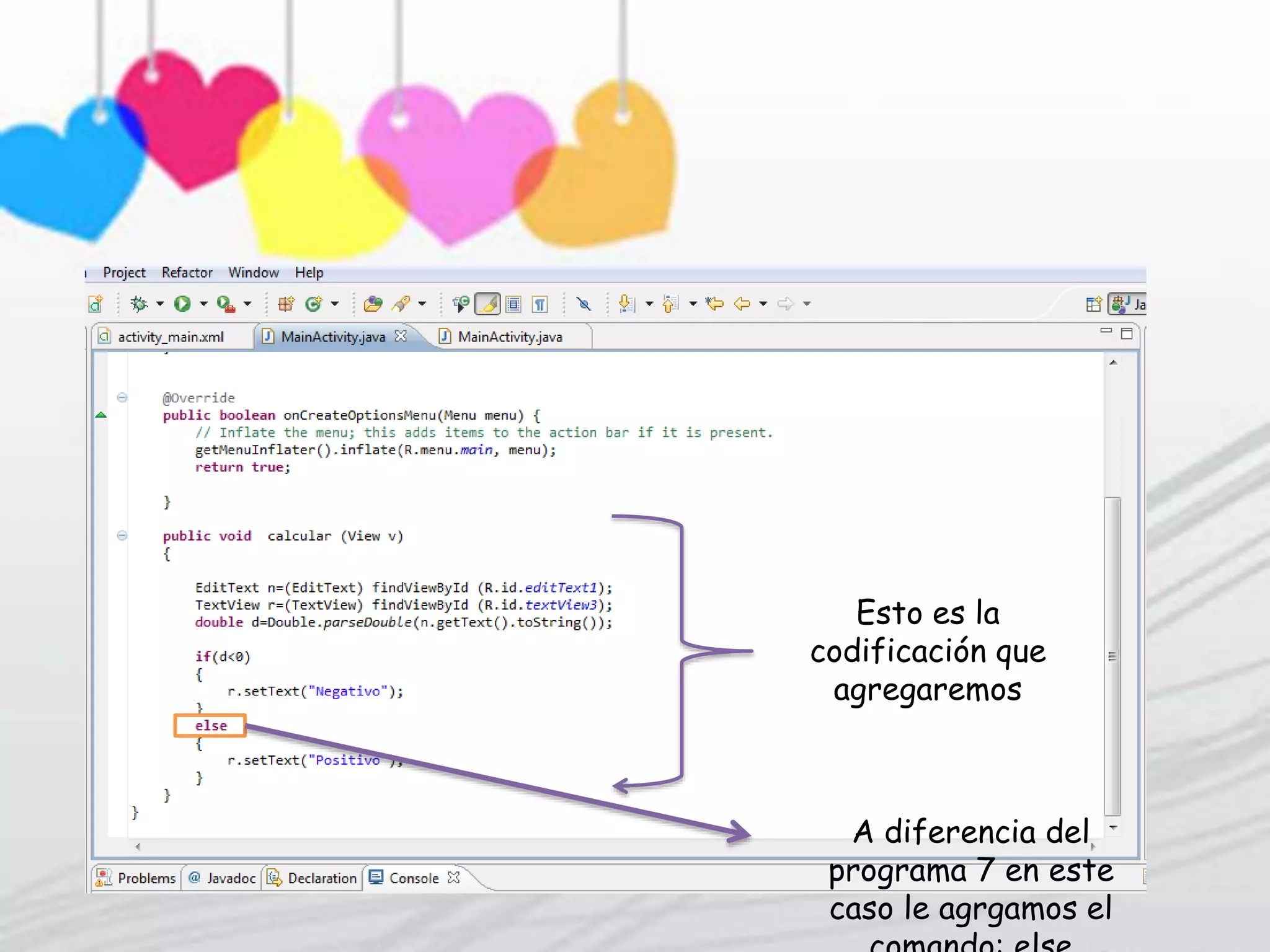1270x952 pixels.
Task: Switch to the activity_main.xml tab
Action: (171, 337)
